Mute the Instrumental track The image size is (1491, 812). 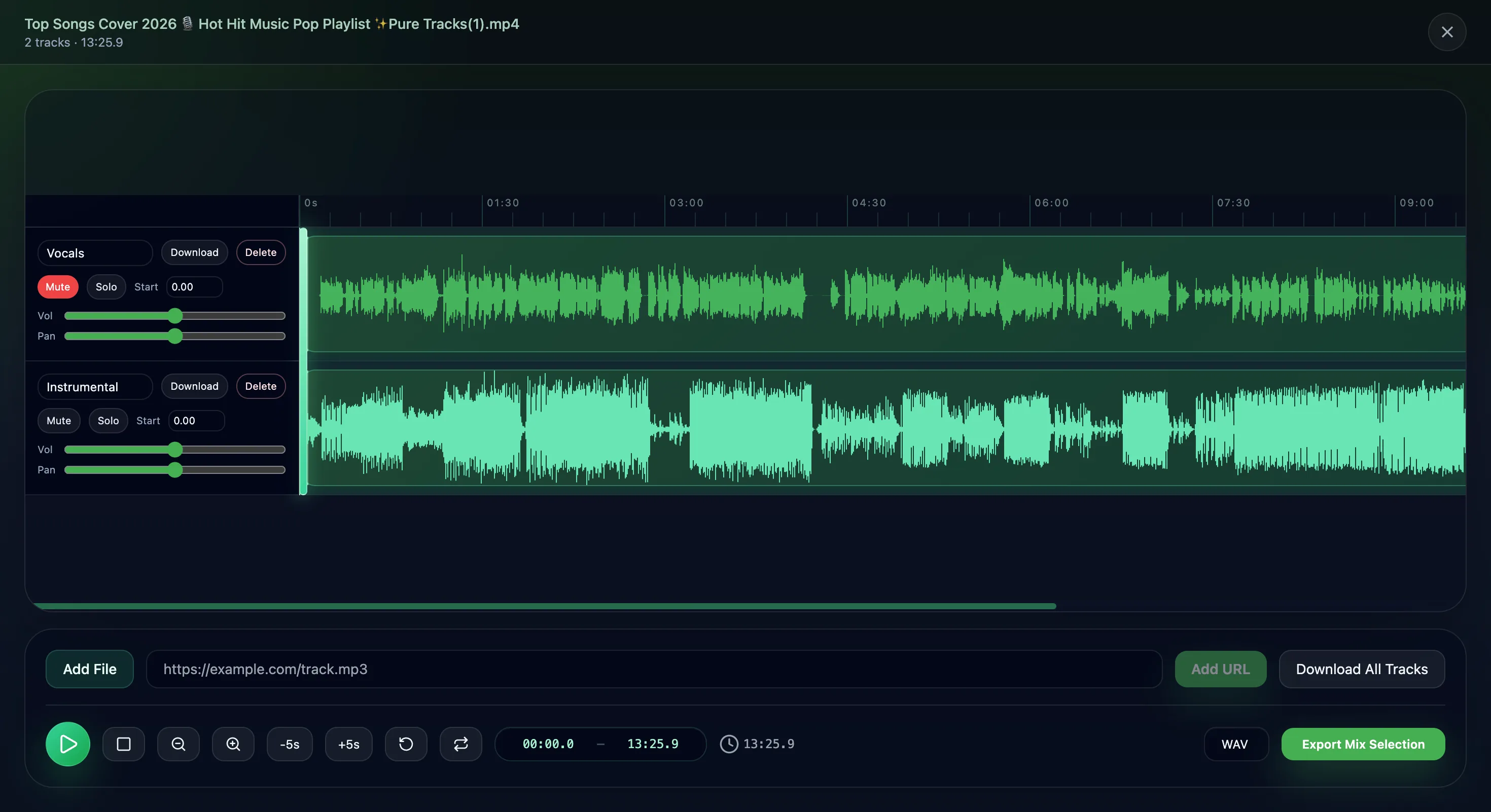[58, 421]
